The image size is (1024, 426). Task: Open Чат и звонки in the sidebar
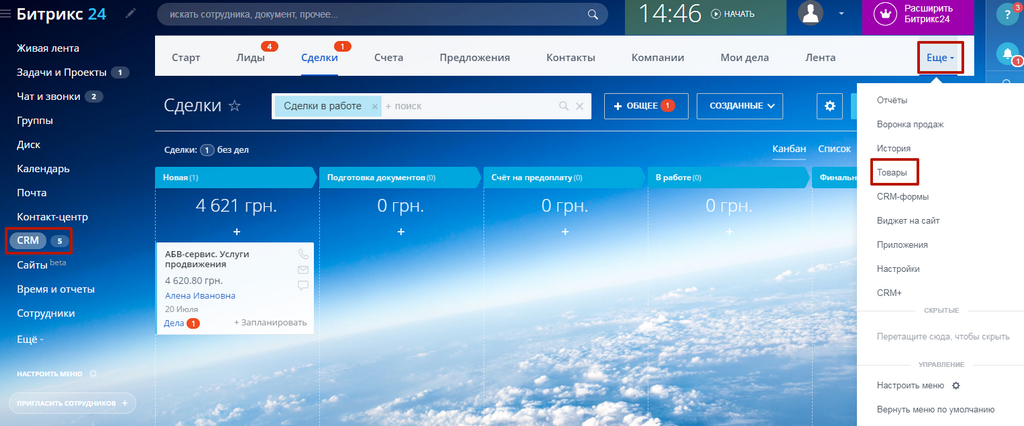[x=49, y=97]
